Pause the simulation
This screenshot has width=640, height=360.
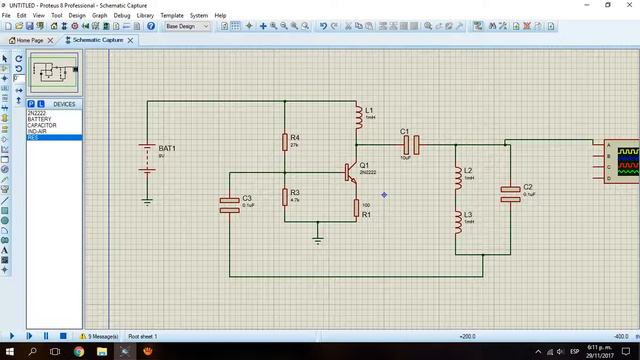tap(46, 336)
